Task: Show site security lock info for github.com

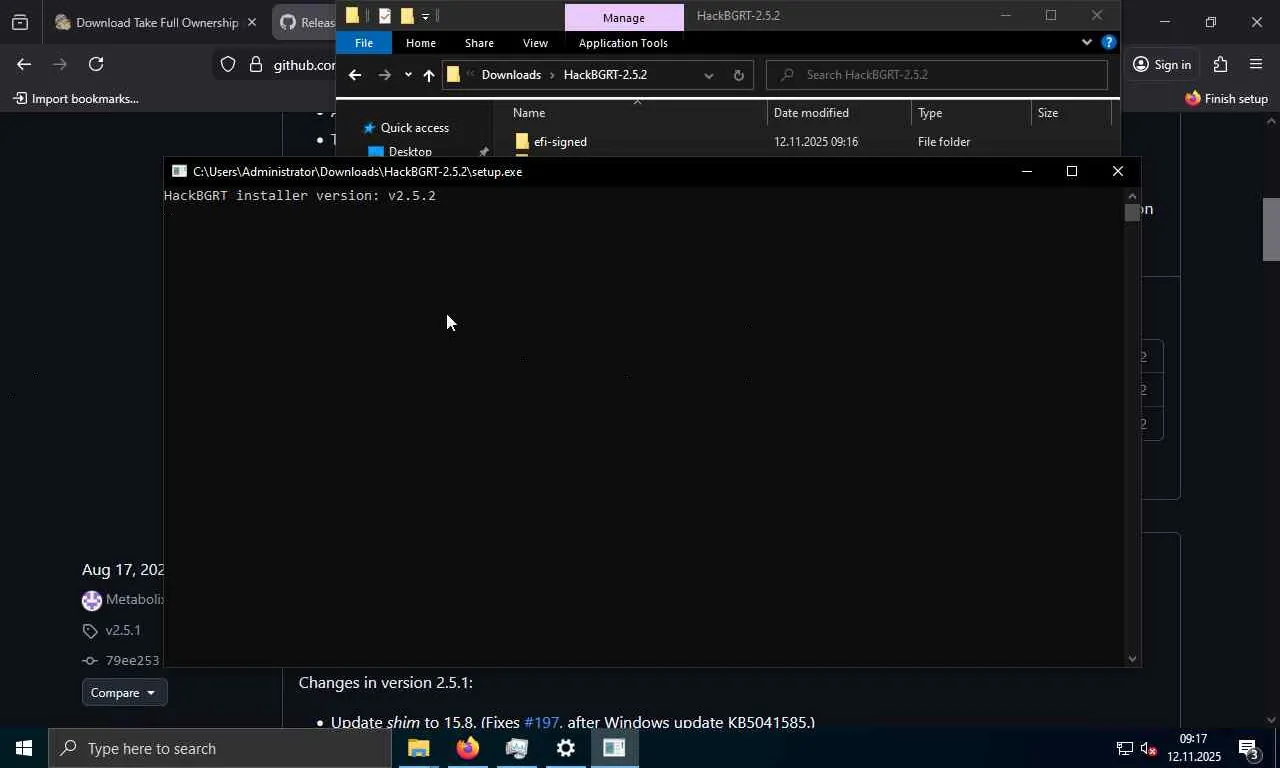Action: tap(255, 65)
